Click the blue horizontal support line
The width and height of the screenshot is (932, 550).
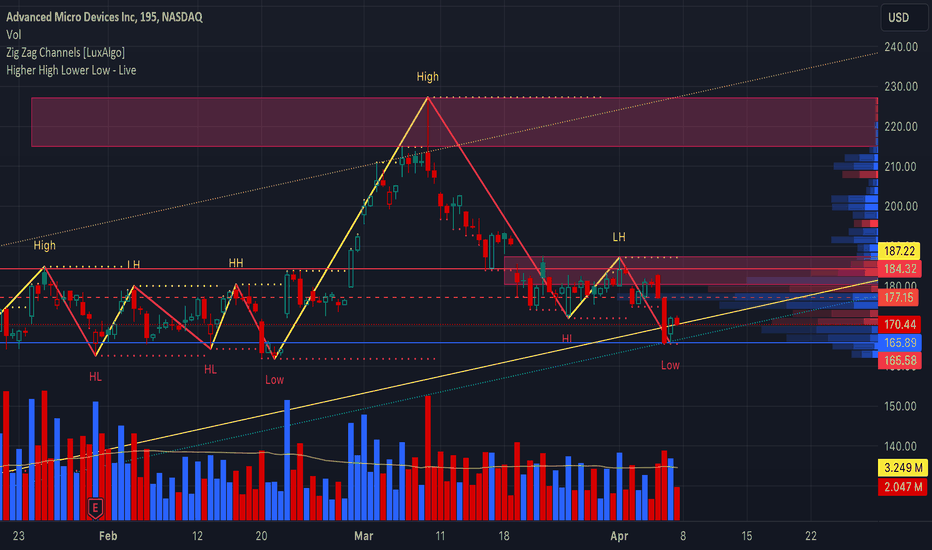click(439, 342)
